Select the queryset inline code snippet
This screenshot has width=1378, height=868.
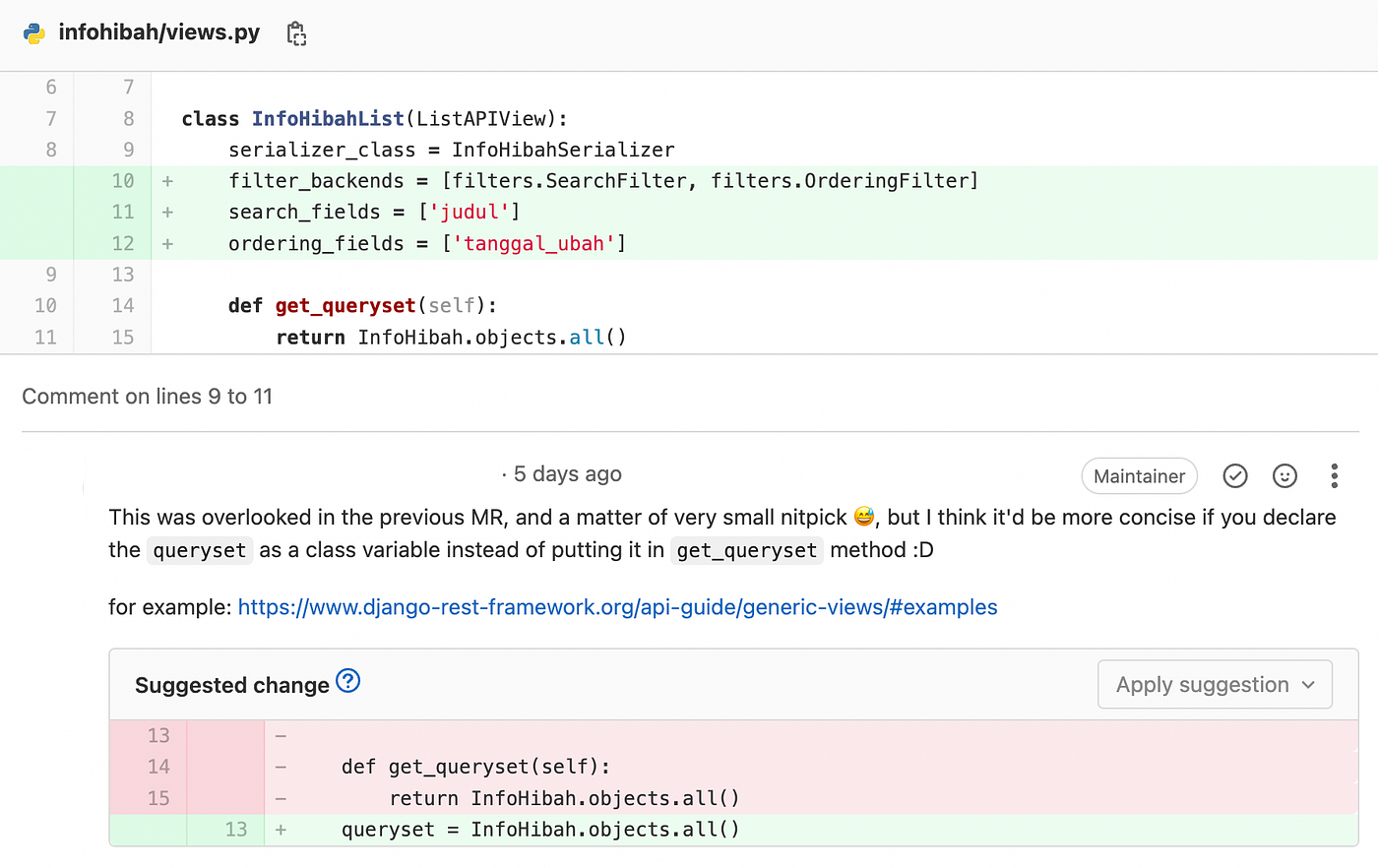pyautogui.click(x=199, y=550)
